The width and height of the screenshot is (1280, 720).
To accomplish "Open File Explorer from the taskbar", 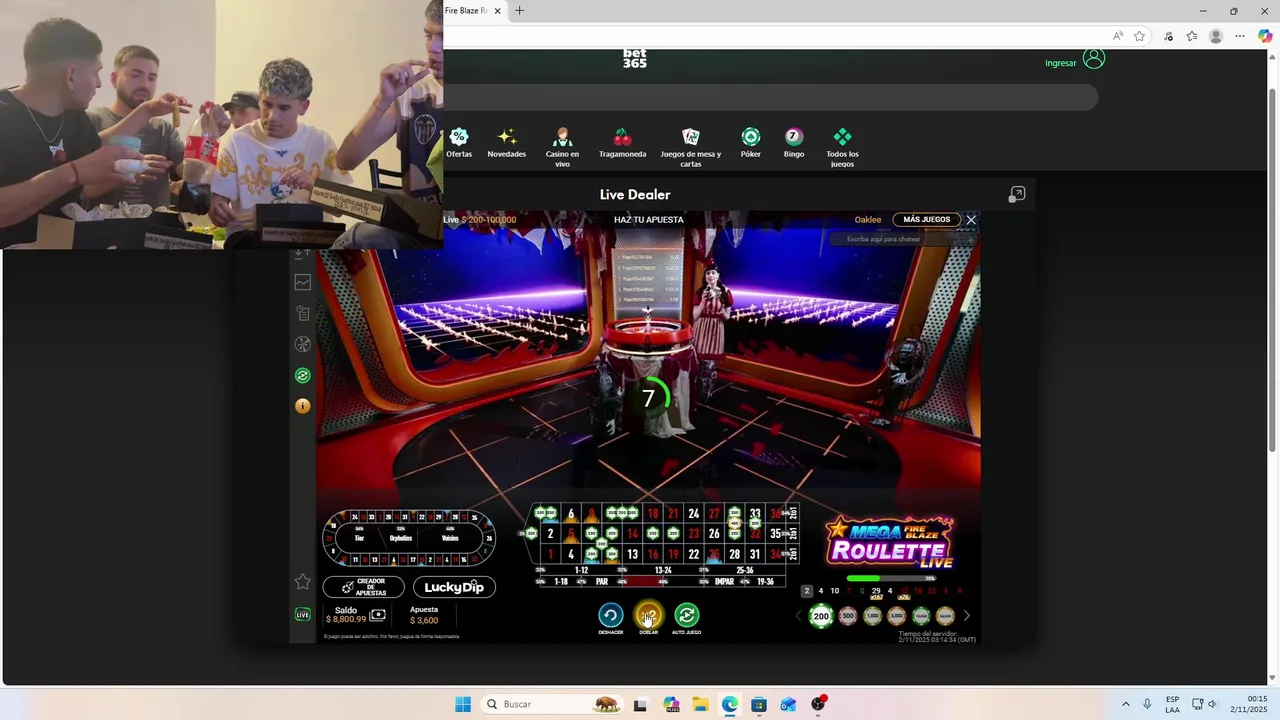I will tap(700, 704).
